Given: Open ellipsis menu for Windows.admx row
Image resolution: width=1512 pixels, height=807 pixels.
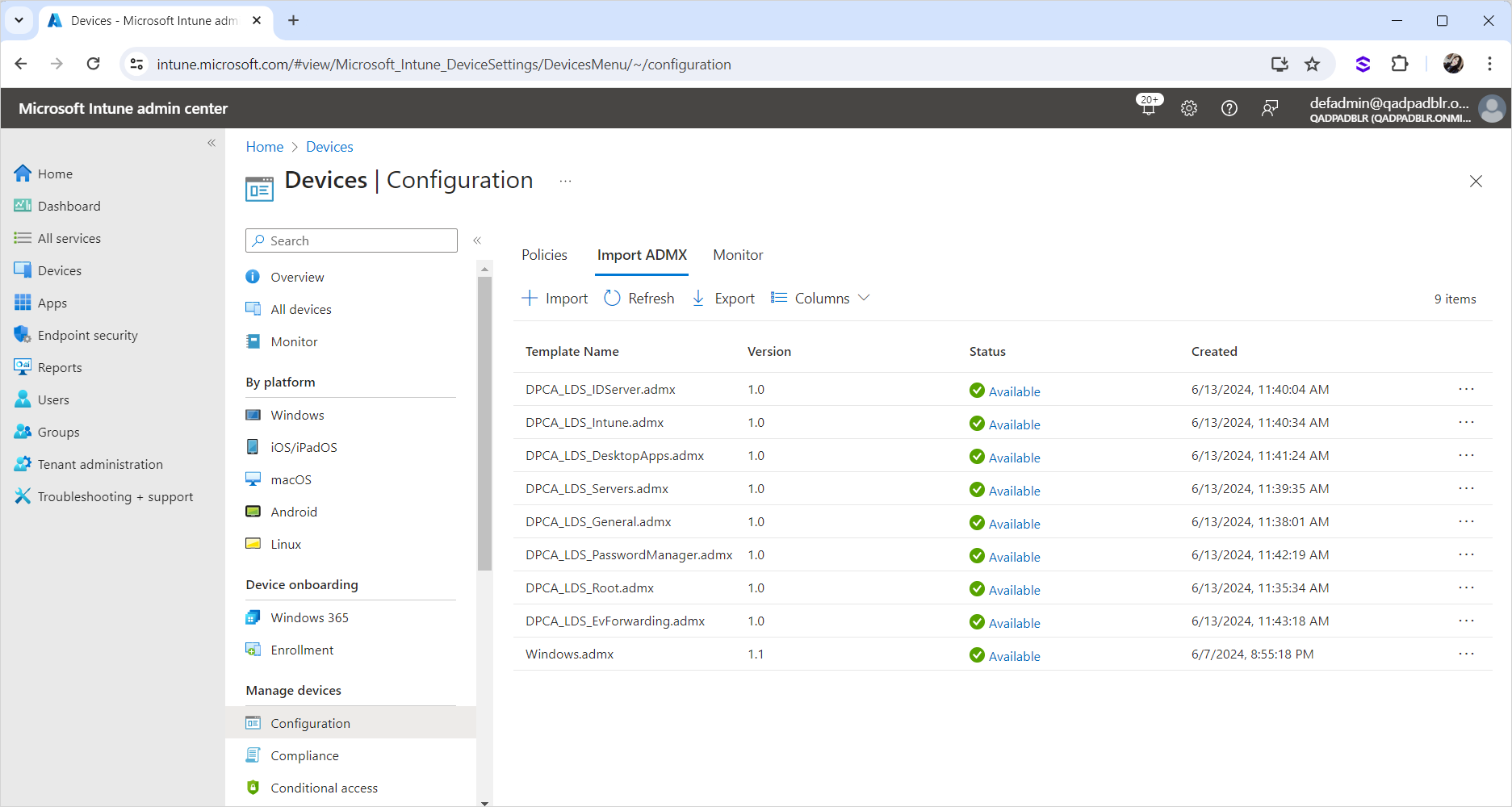Looking at the screenshot, I should [x=1466, y=654].
